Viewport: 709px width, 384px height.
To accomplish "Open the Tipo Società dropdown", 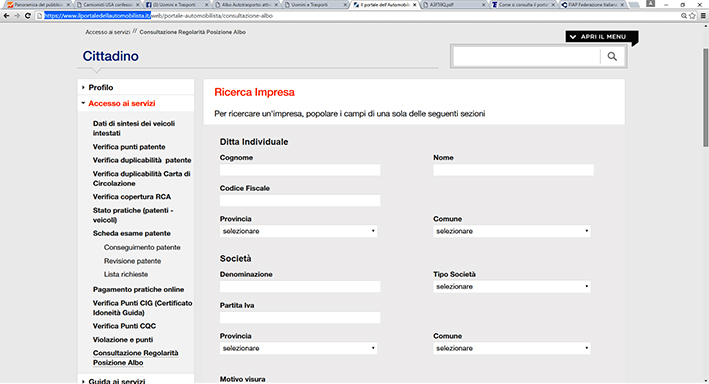I will tap(512, 287).
